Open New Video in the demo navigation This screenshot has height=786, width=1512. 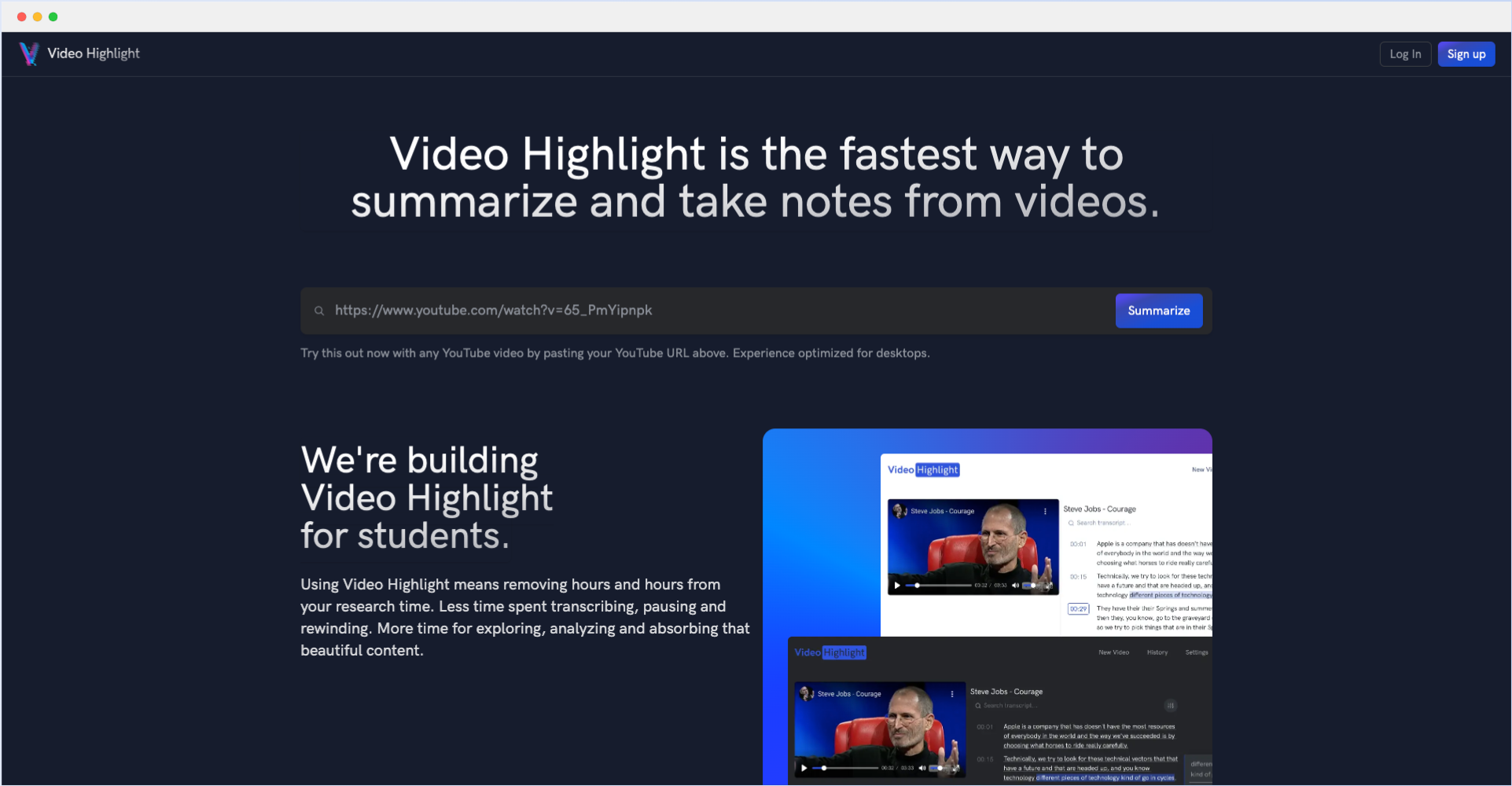pyautogui.click(x=1113, y=652)
